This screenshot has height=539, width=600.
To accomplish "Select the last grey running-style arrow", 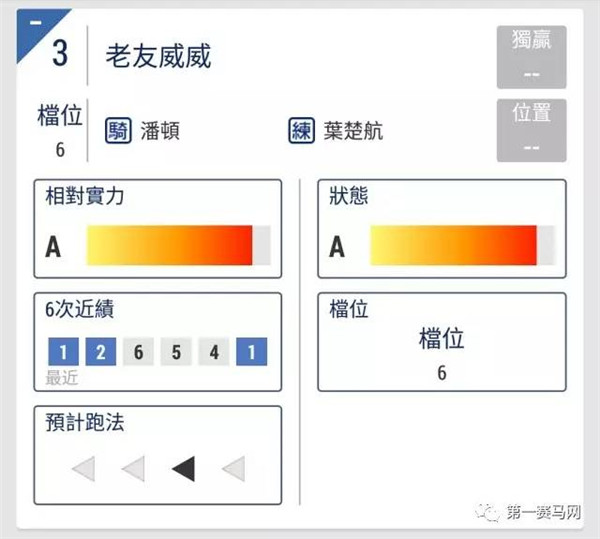I will (x=233, y=469).
